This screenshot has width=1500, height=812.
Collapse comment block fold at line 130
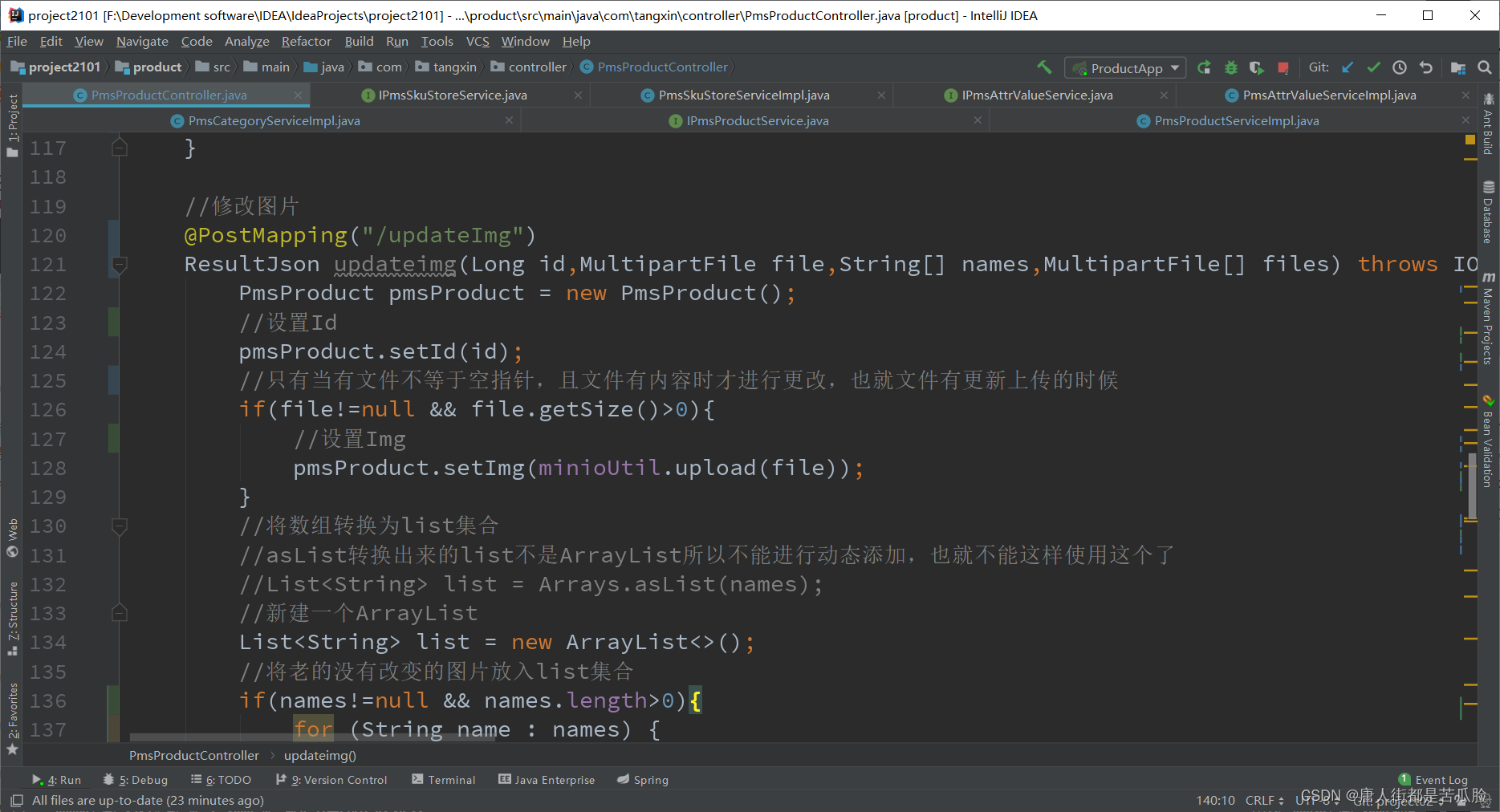[120, 526]
